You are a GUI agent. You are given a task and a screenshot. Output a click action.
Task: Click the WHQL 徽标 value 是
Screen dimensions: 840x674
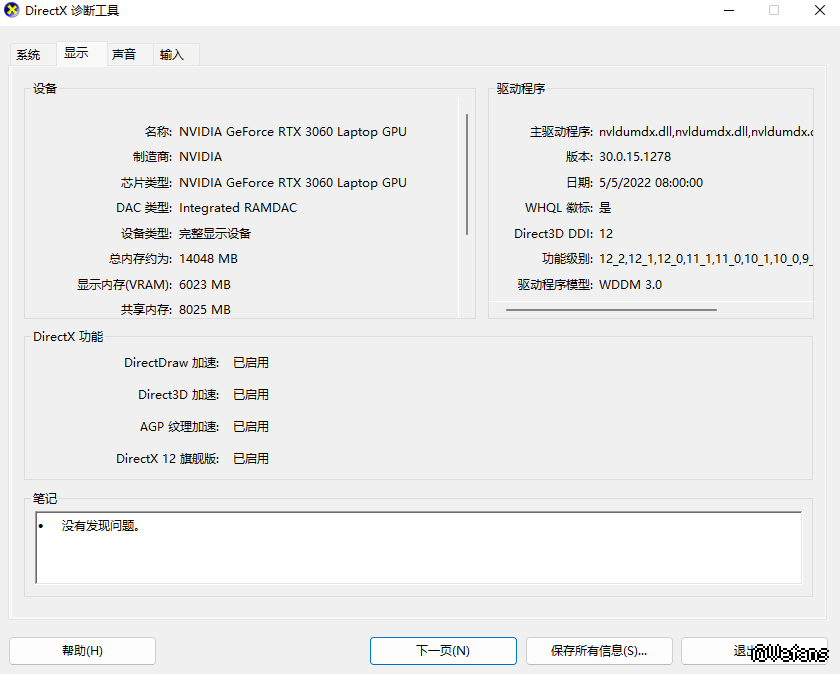(x=605, y=208)
